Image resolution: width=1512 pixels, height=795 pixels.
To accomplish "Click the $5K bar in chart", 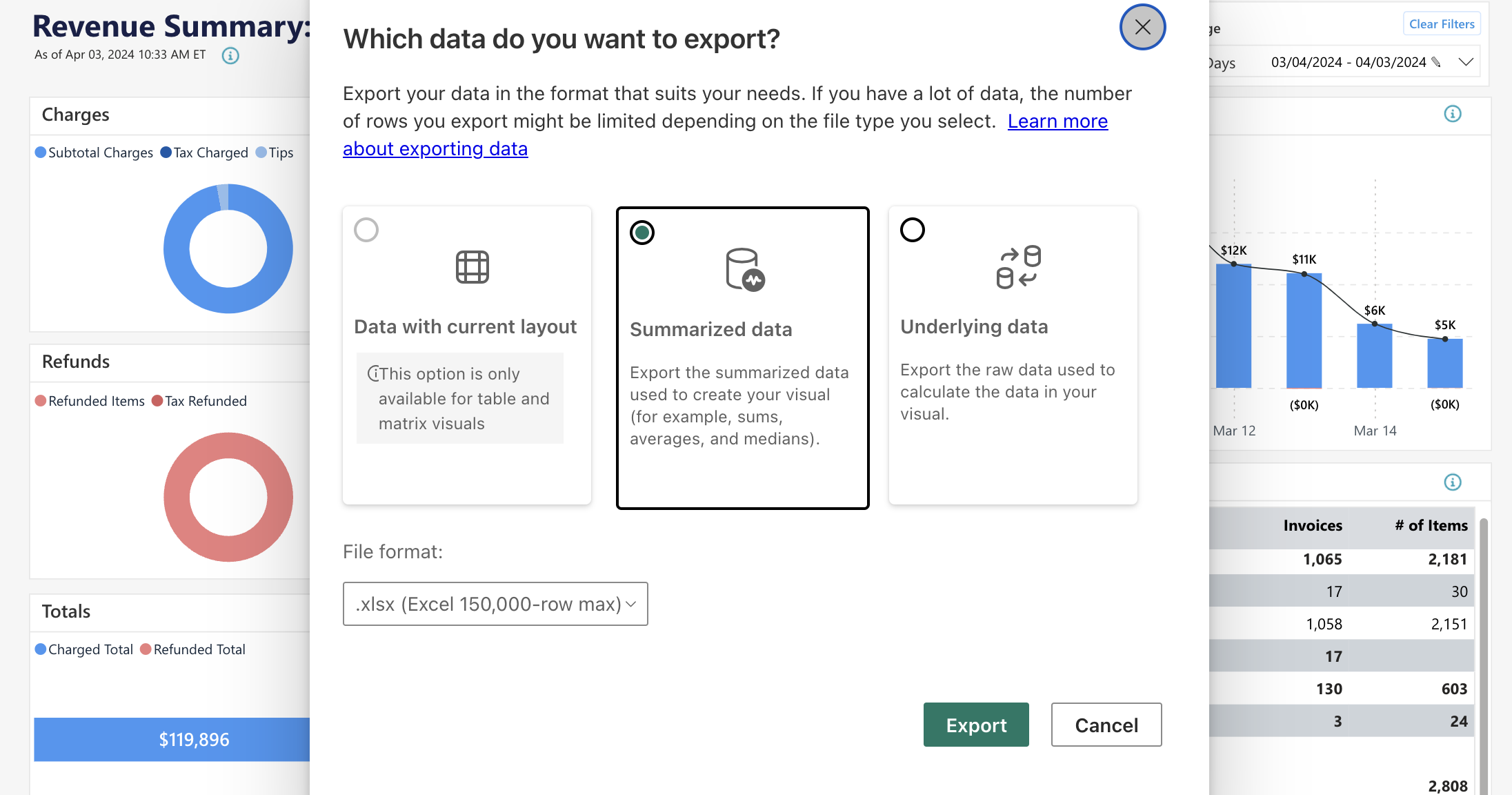I will (x=1444, y=363).
